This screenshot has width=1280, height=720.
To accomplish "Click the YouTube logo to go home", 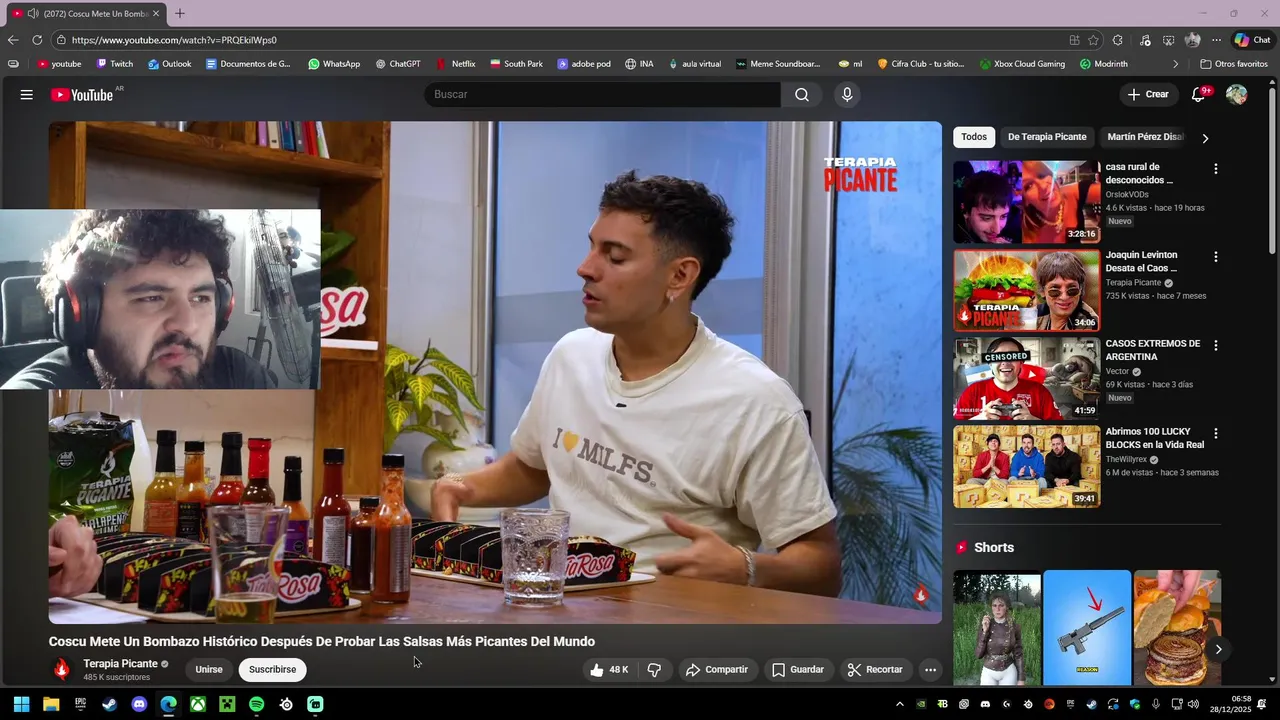I will (x=82, y=94).
